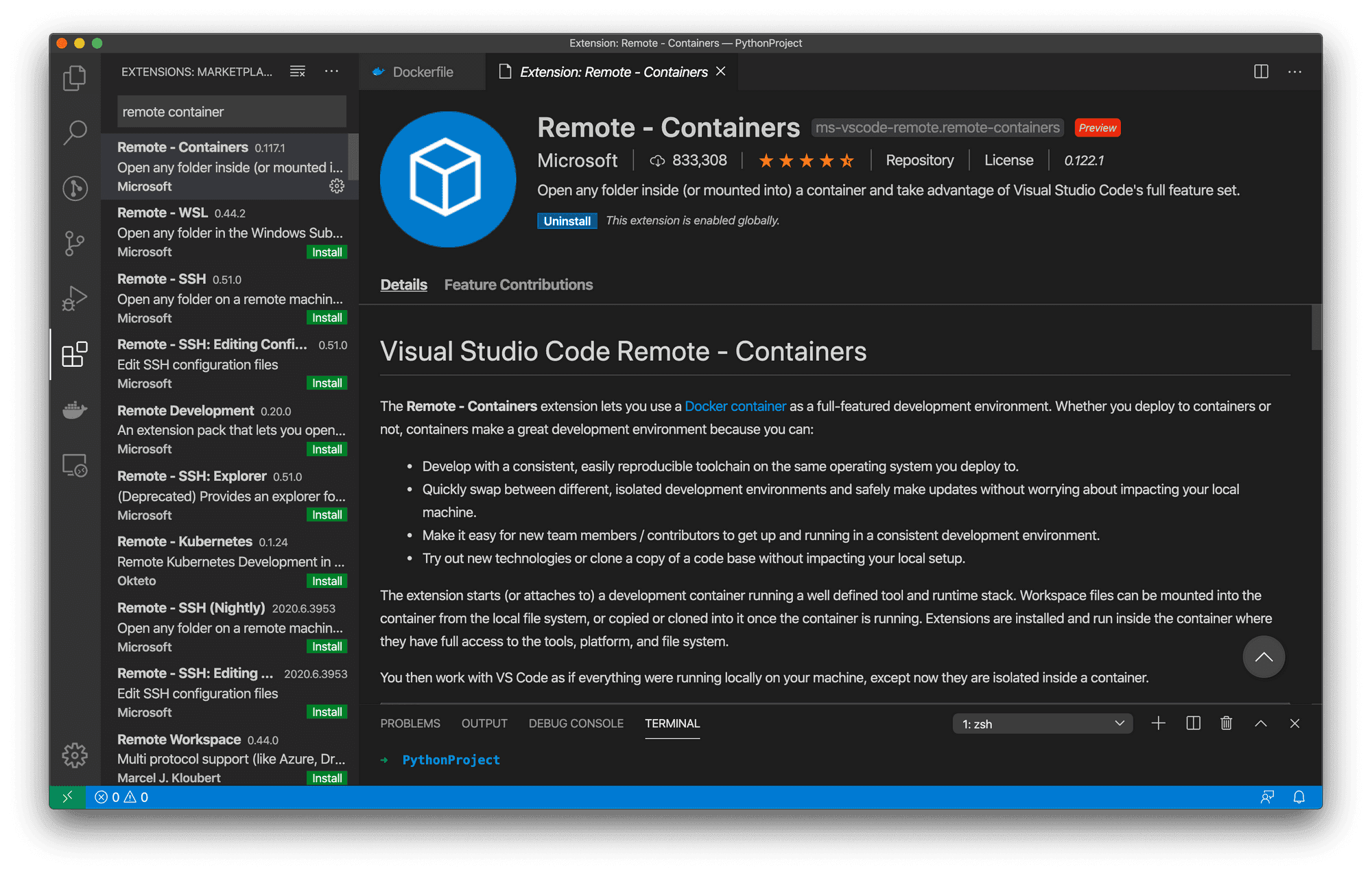Open the Remote Explorer view
This screenshot has width=1372, height=874.
point(75,465)
